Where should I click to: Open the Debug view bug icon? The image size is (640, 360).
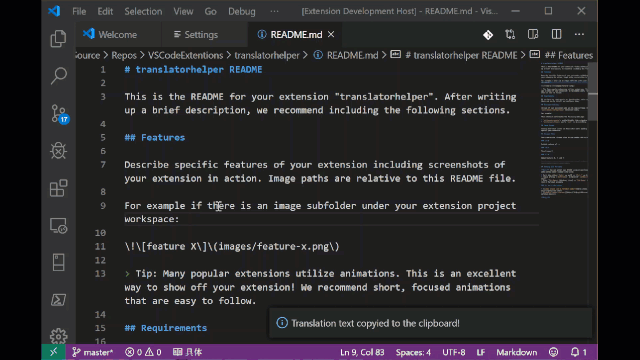point(58,151)
